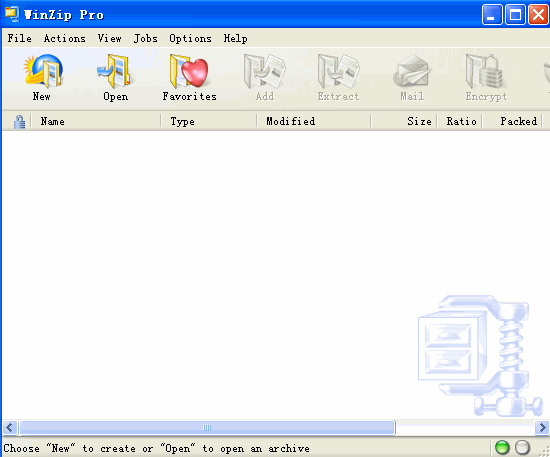Sort by the Packed column header
The image size is (550, 457).
pyautogui.click(x=512, y=121)
